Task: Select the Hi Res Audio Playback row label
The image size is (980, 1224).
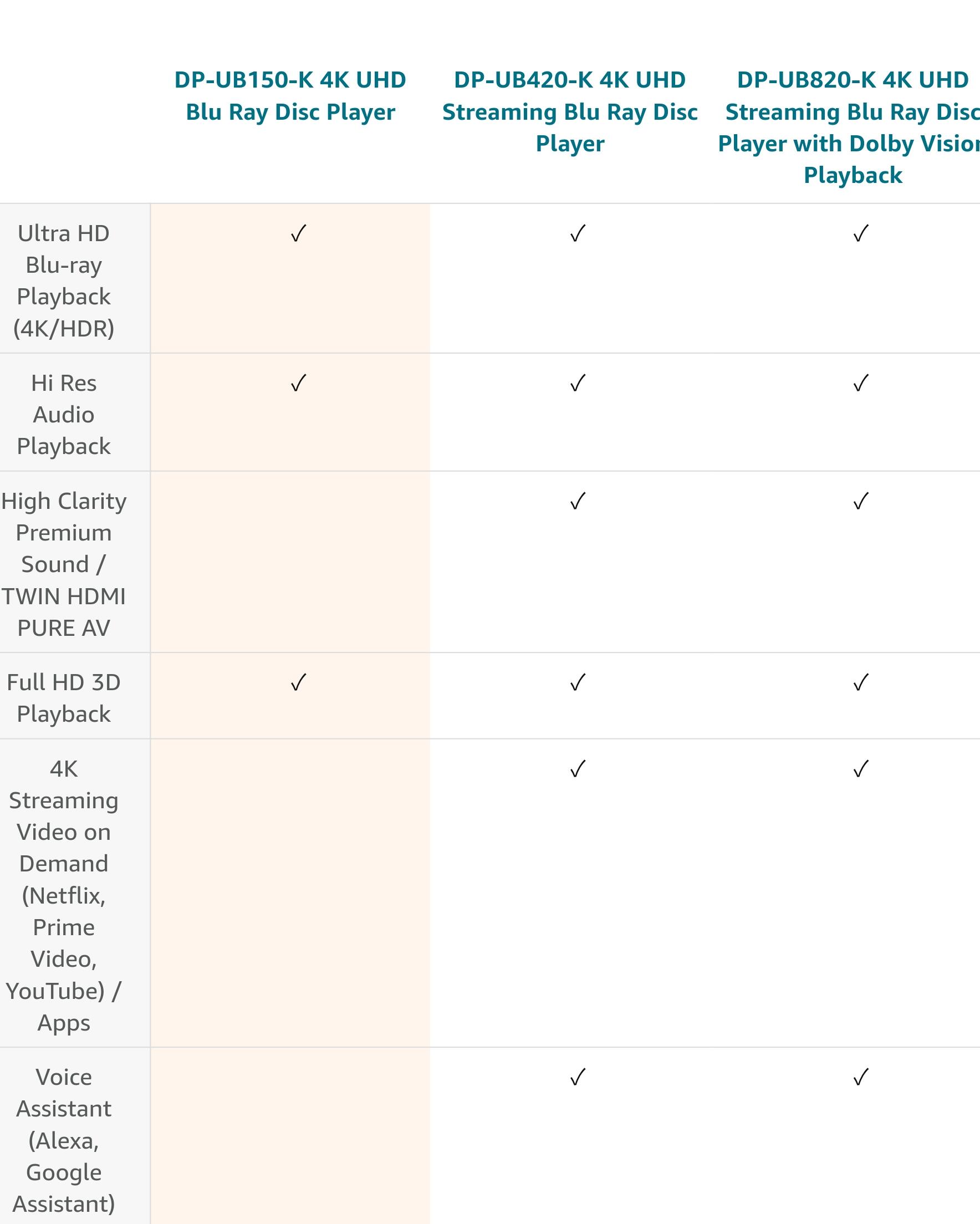Action: (x=64, y=415)
